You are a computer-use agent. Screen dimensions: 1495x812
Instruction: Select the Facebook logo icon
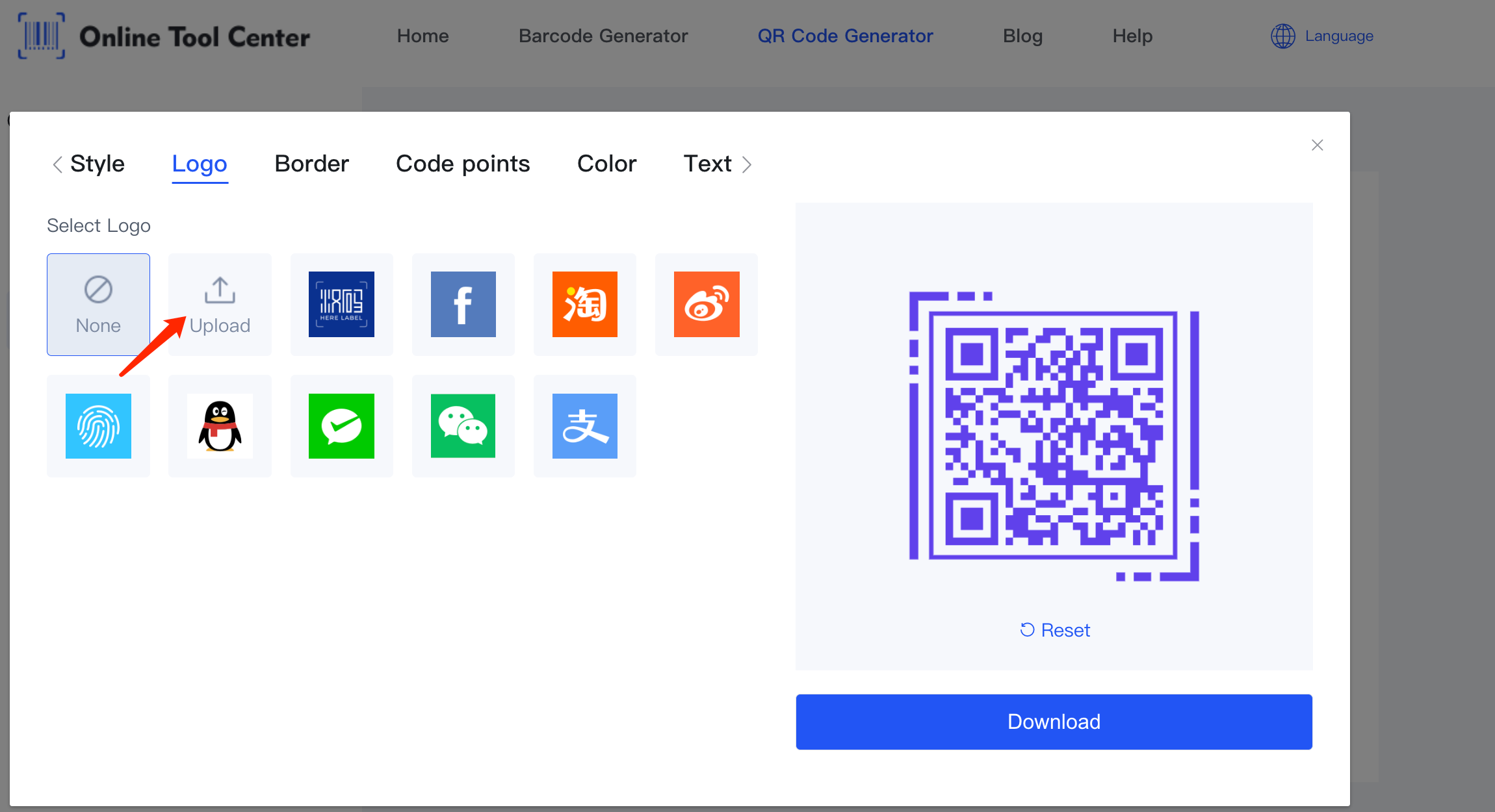click(463, 304)
